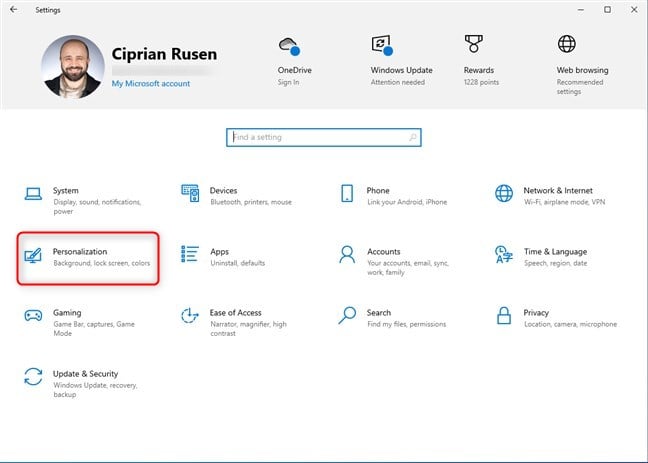Click 'Your accounts, email, sync' description

tap(408, 267)
